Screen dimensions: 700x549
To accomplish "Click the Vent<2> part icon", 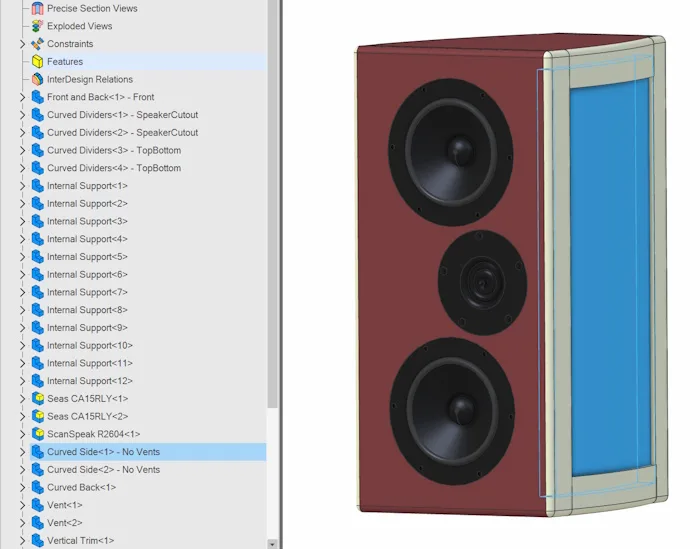I will (38, 523).
